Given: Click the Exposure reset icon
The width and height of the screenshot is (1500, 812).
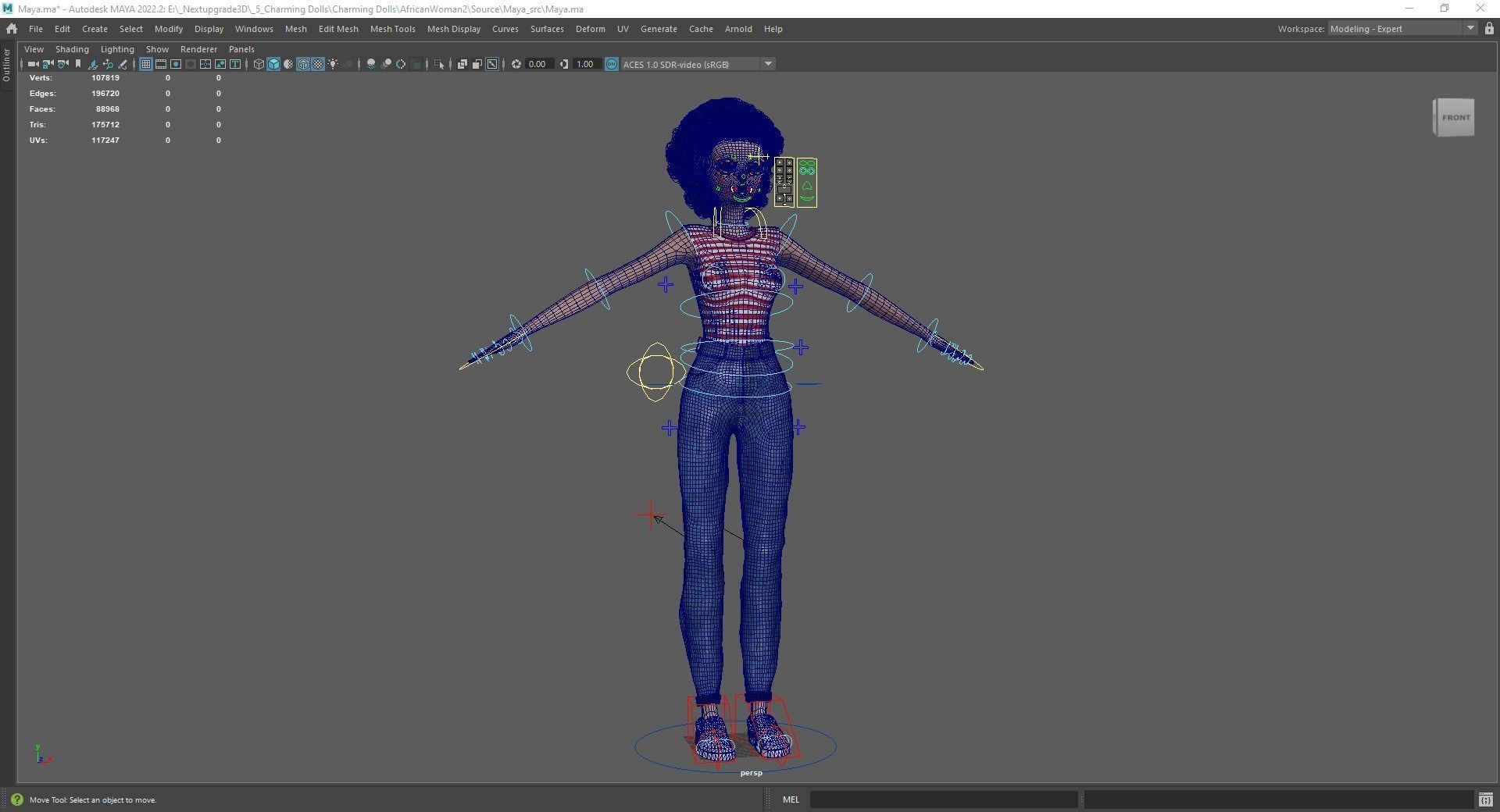Looking at the screenshot, I should [x=516, y=64].
